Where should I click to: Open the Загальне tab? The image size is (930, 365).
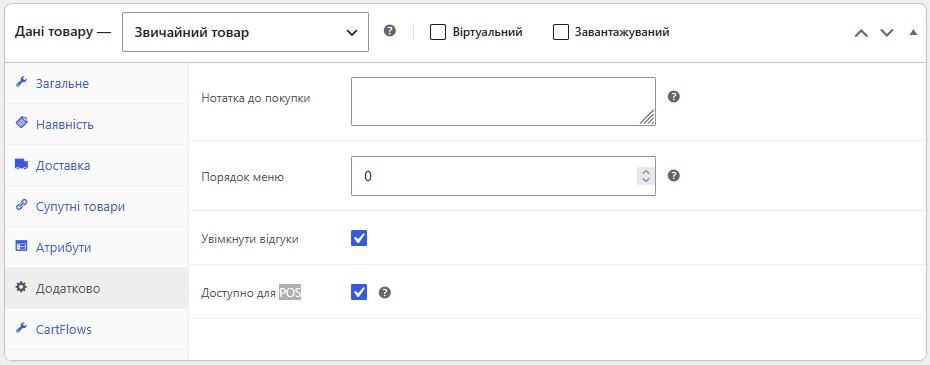pyautogui.click(x=96, y=83)
